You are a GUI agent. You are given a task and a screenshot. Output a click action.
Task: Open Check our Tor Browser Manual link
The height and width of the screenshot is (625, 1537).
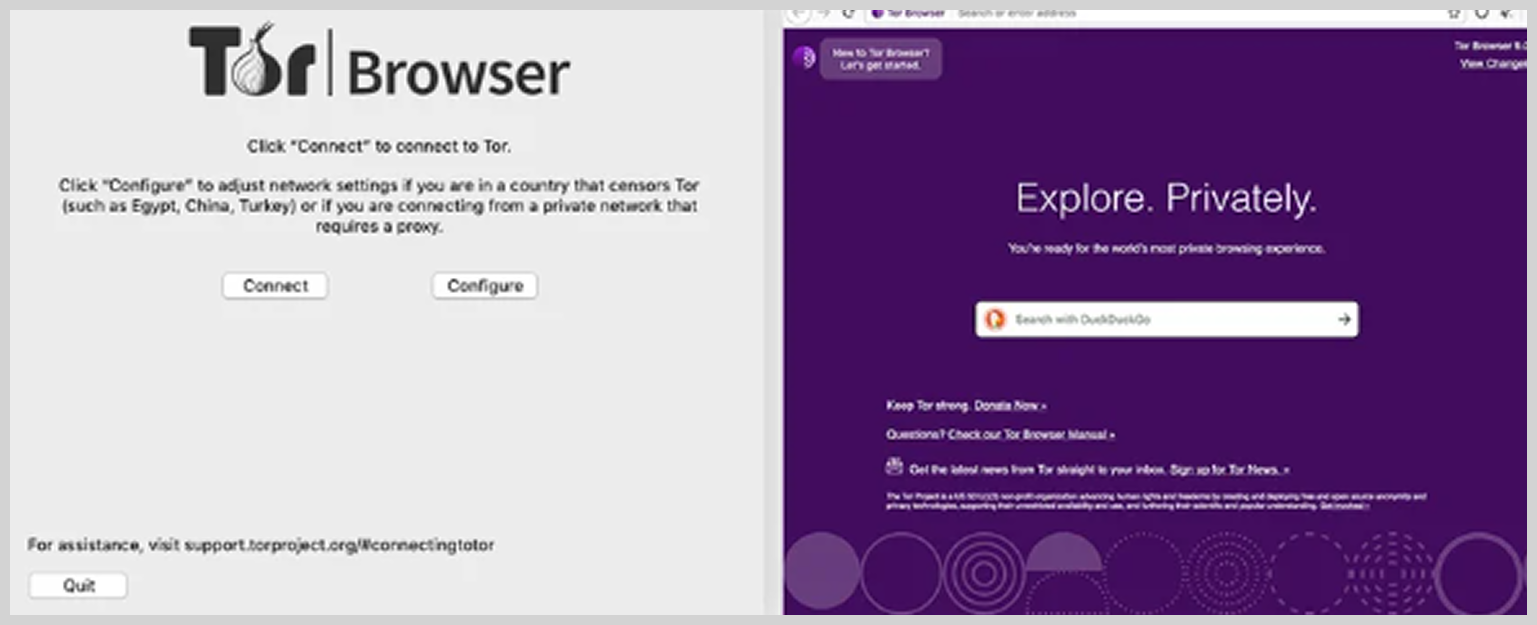(1031, 435)
